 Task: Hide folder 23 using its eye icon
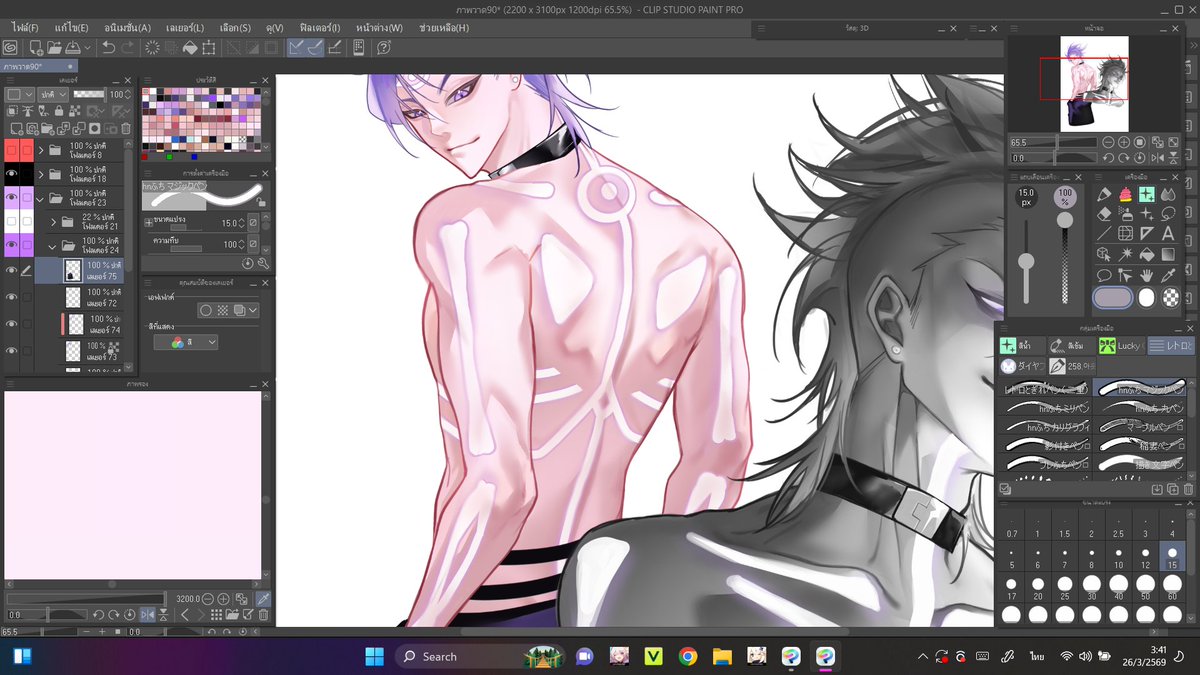pos(12,198)
